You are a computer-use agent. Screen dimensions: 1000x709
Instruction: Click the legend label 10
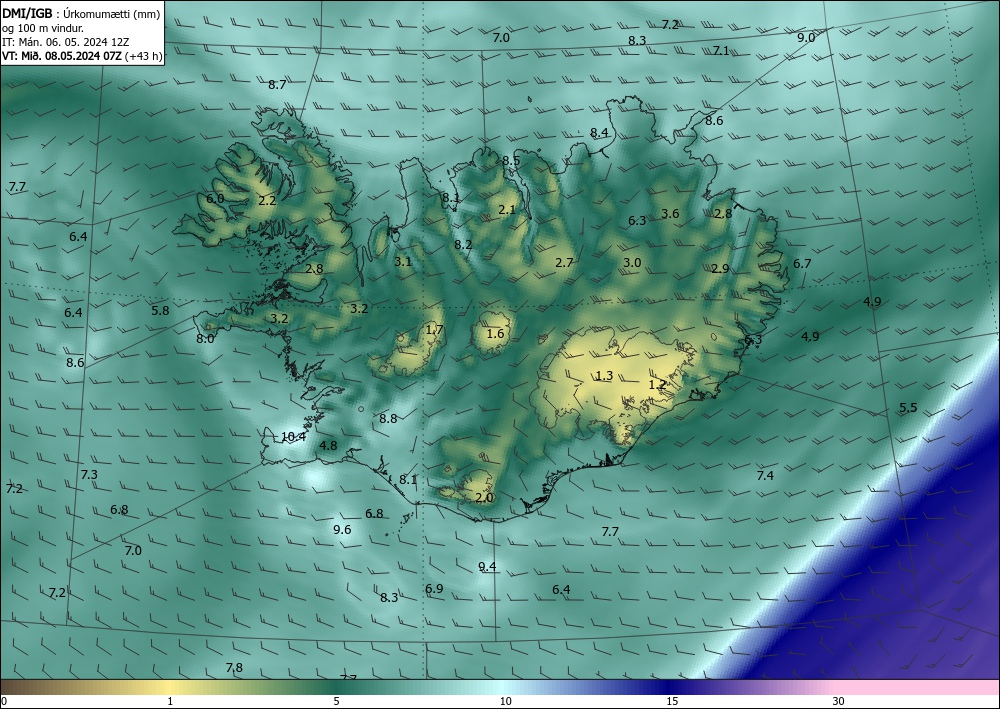click(505, 701)
